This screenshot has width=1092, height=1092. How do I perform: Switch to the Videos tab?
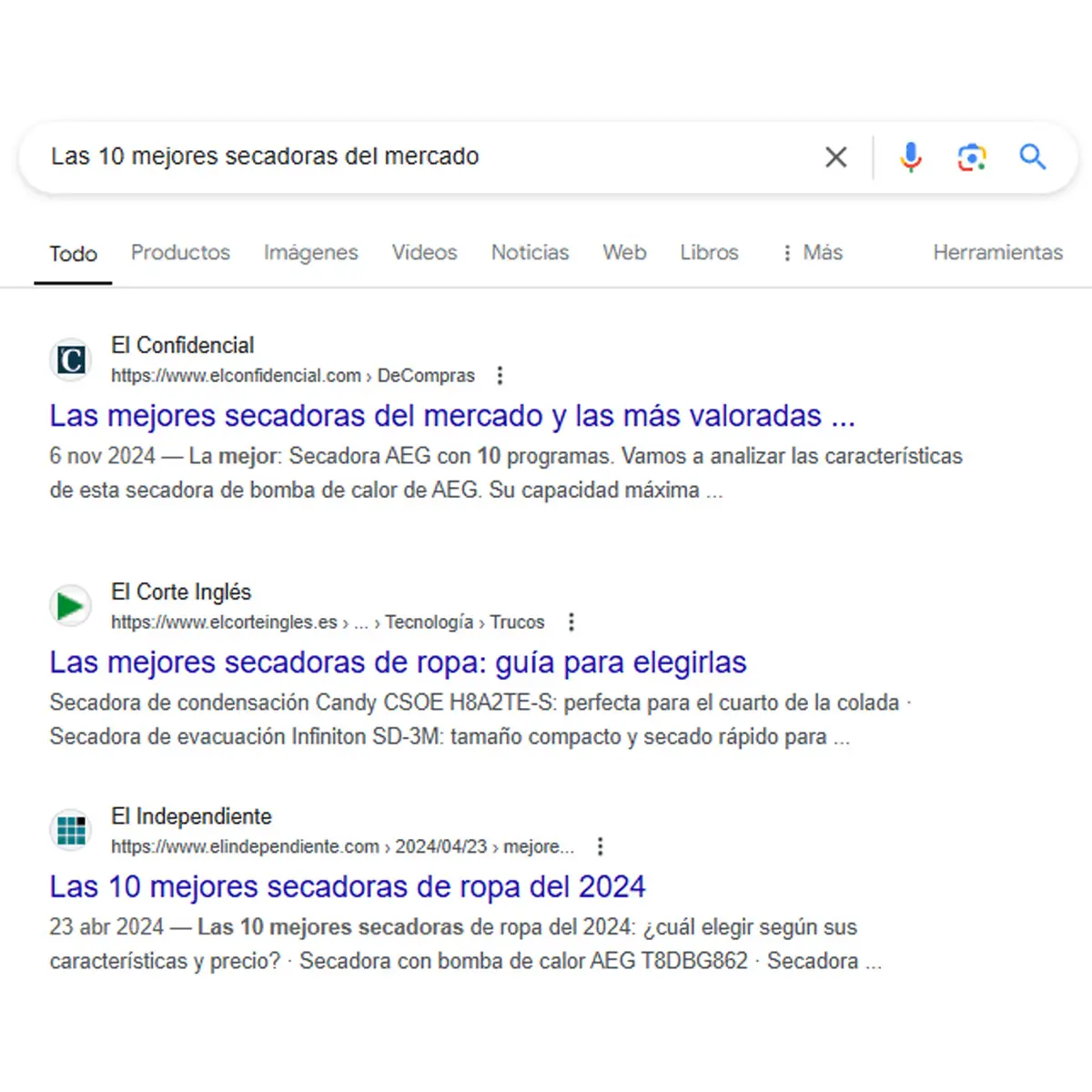[425, 253]
